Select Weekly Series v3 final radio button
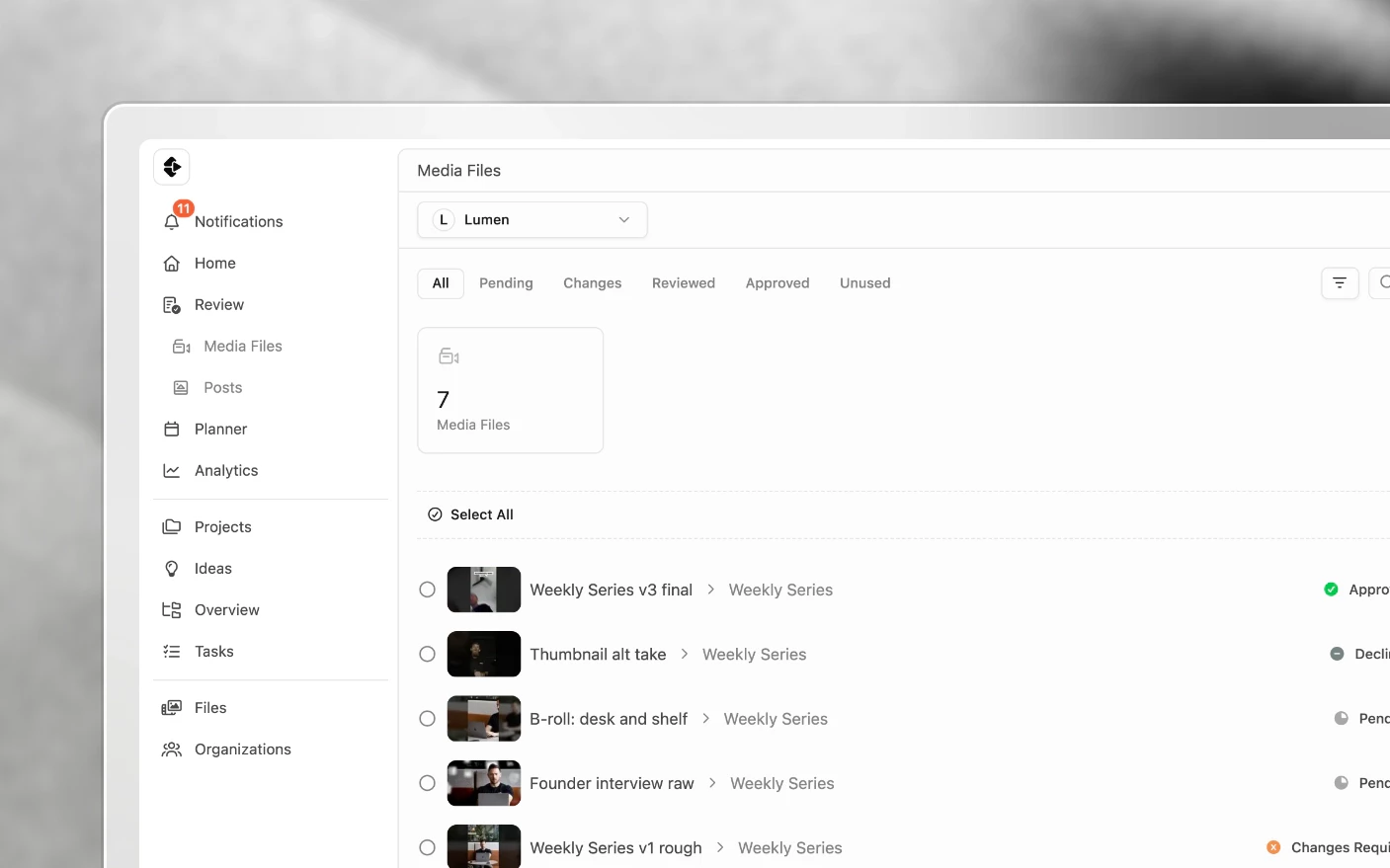 coord(427,590)
